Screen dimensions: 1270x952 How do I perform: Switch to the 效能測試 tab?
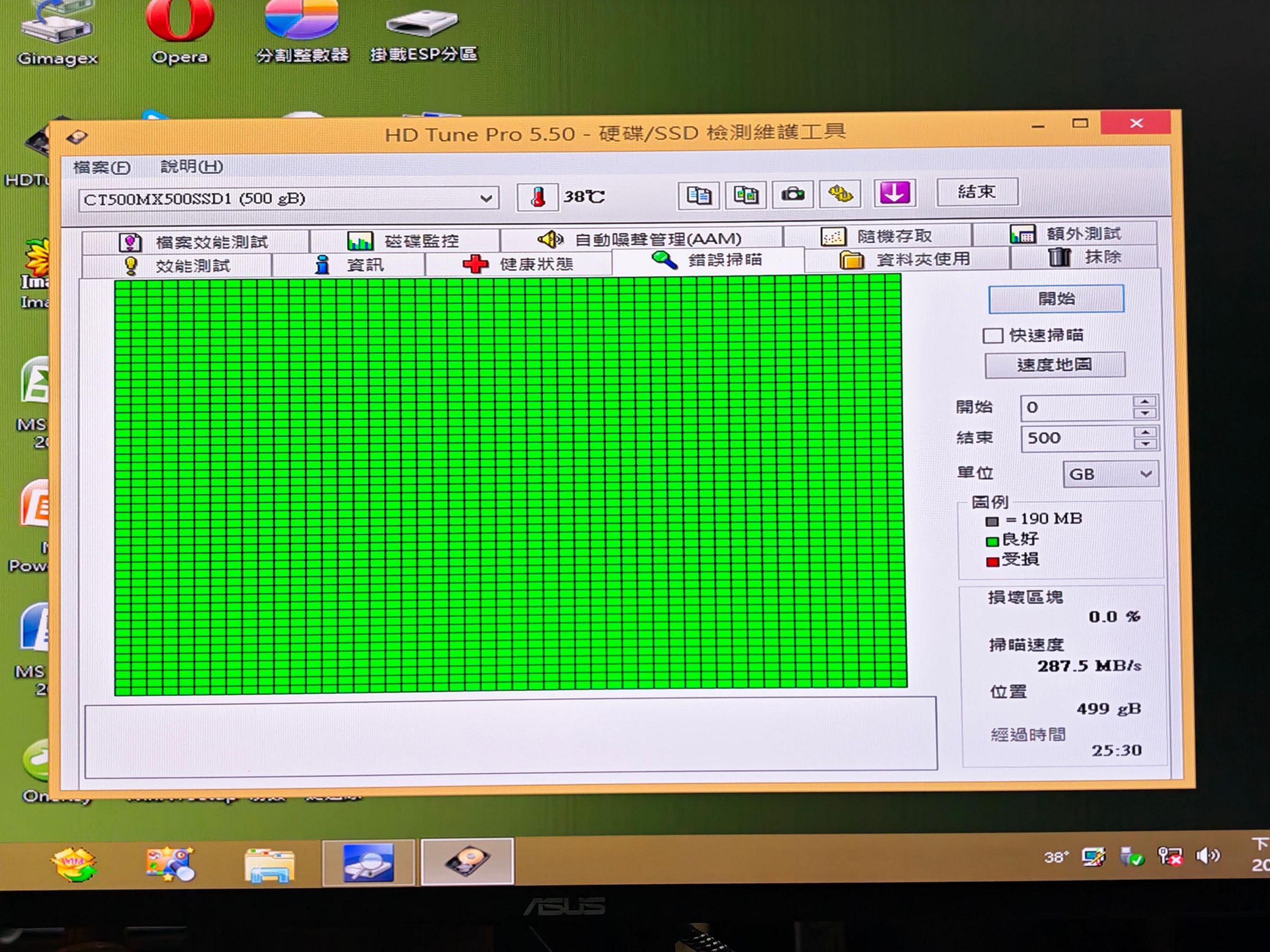pyautogui.click(x=177, y=266)
